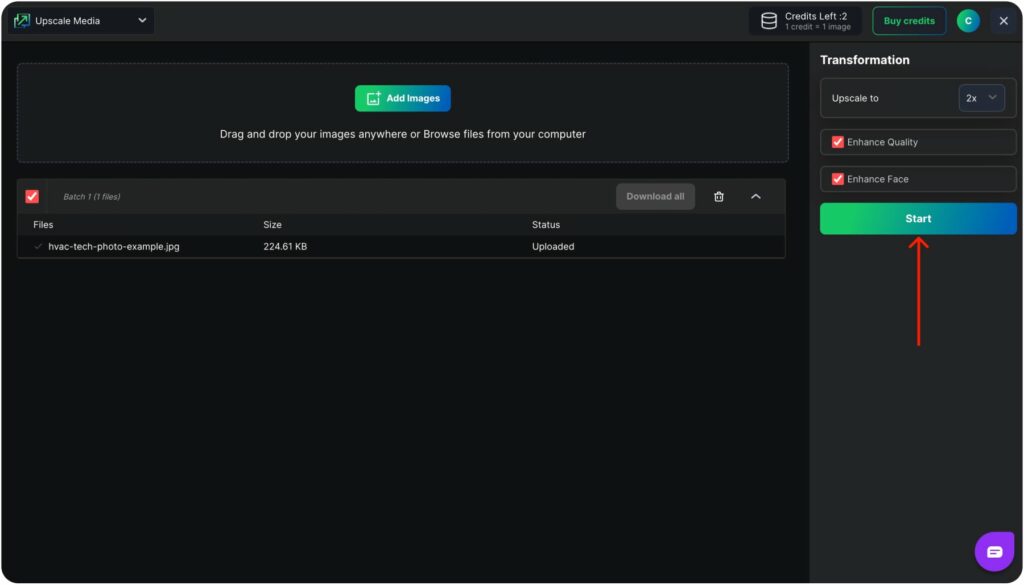Open the user profile avatar
Image resolution: width=1024 pixels, height=585 pixels.
(967, 21)
